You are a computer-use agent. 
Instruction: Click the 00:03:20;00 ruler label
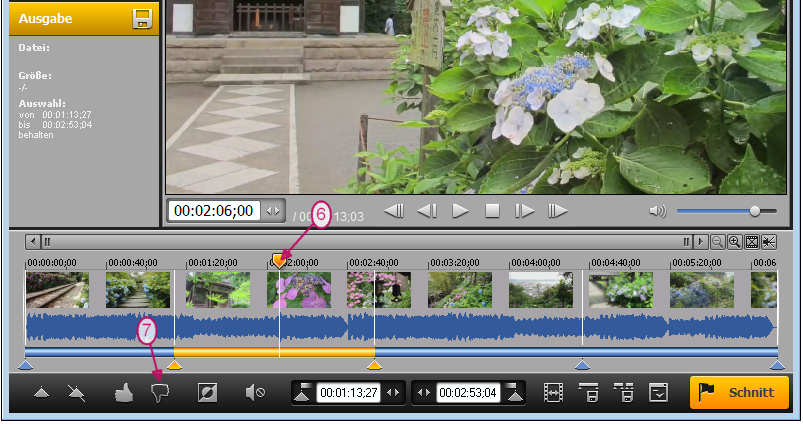455,263
